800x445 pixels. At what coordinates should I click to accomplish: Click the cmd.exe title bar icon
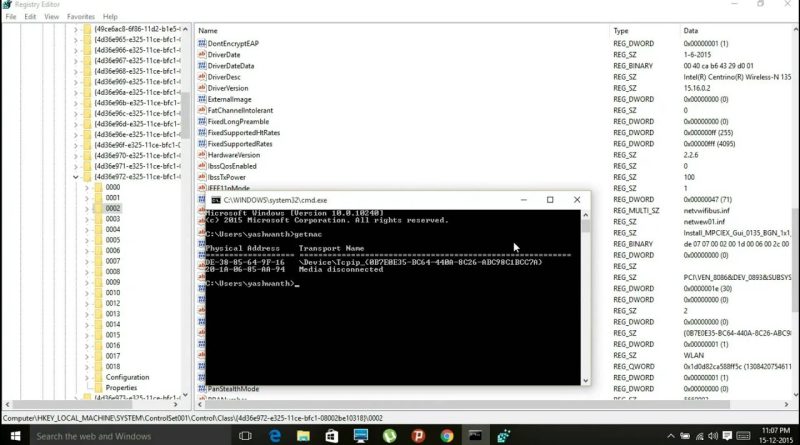click(216, 200)
